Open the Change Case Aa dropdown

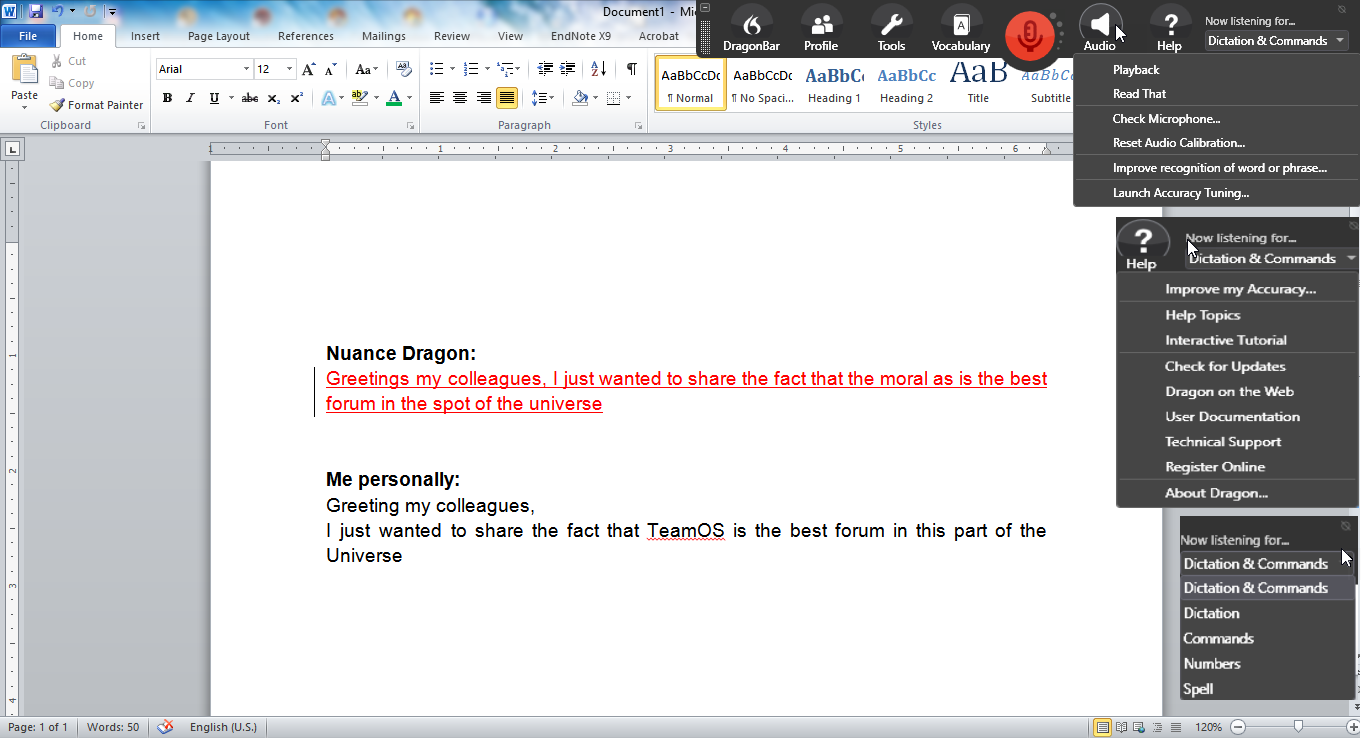367,69
